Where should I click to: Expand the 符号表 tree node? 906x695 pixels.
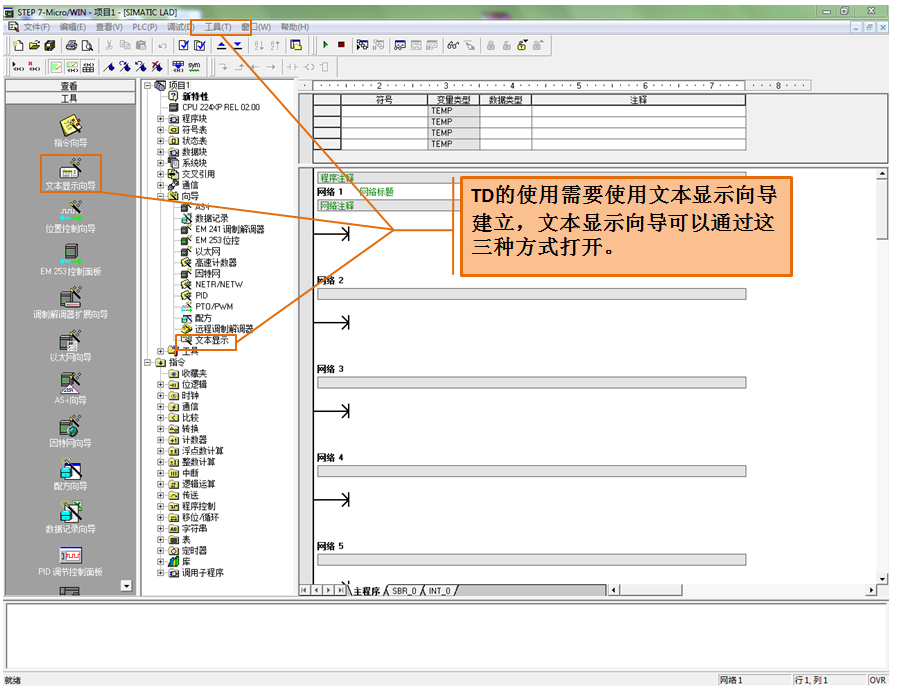161,129
